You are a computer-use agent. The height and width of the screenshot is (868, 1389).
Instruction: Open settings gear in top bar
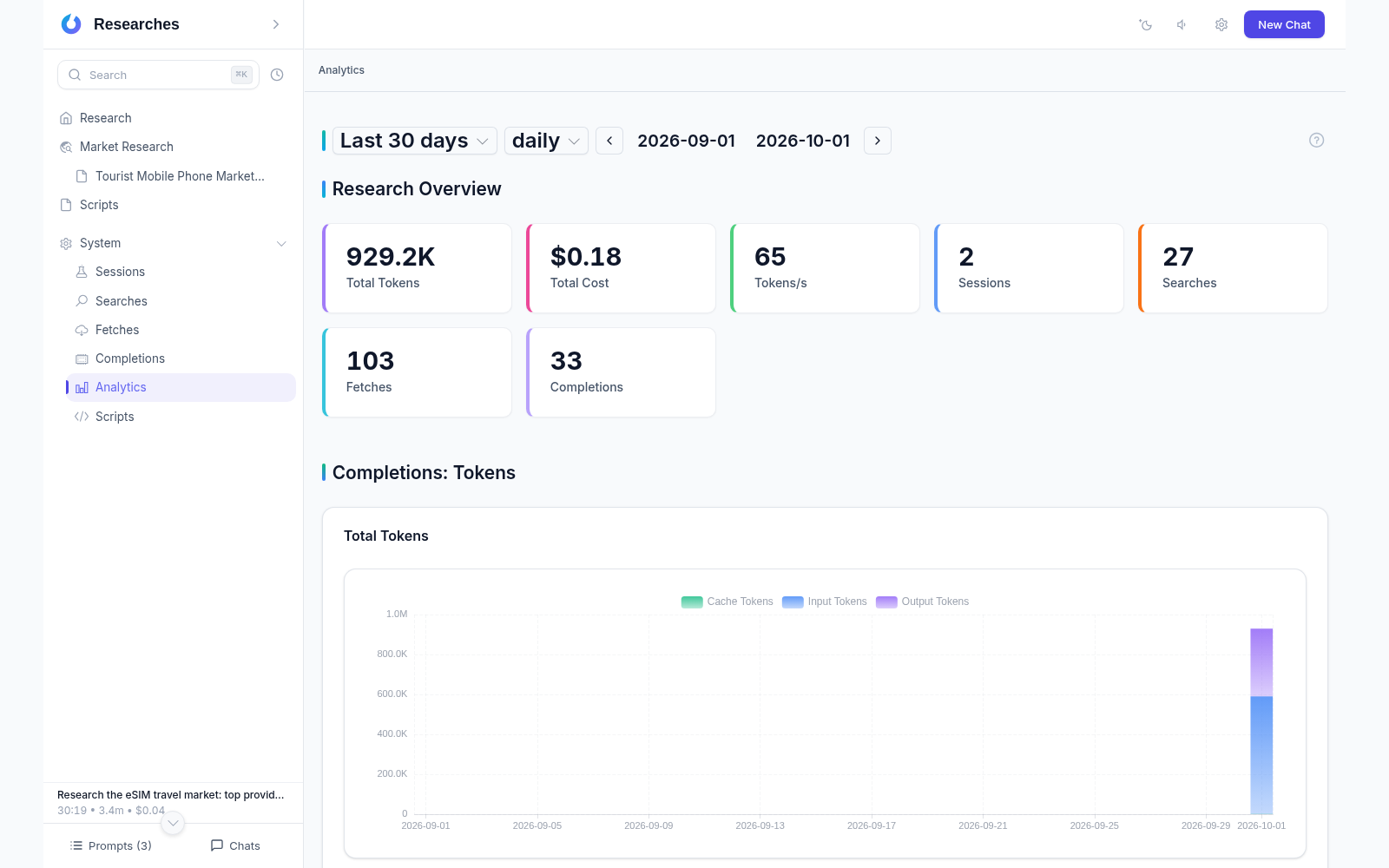tap(1221, 24)
